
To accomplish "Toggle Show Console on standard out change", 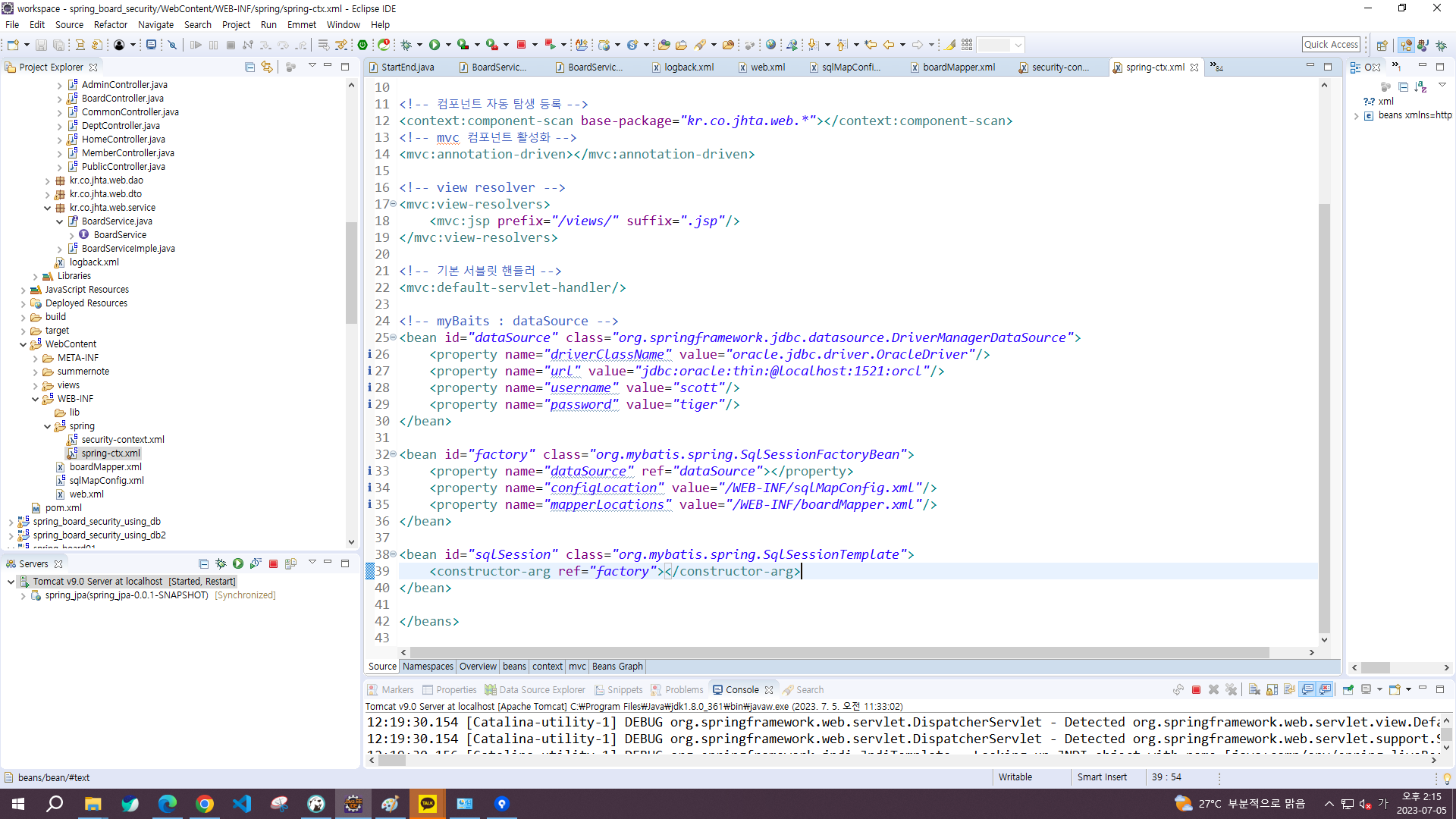I will point(1307,689).
